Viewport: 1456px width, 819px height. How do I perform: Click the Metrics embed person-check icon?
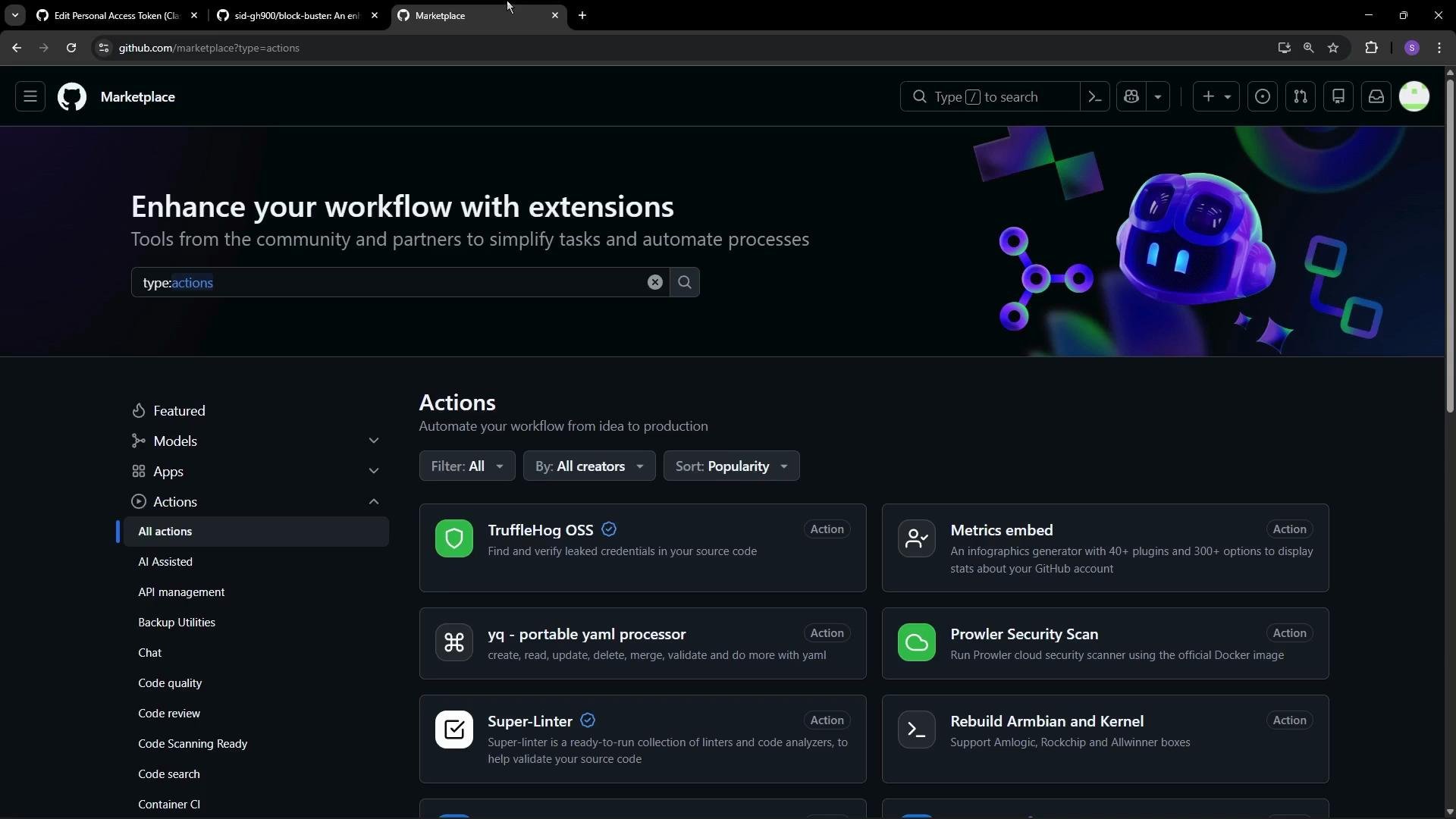[x=917, y=539]
